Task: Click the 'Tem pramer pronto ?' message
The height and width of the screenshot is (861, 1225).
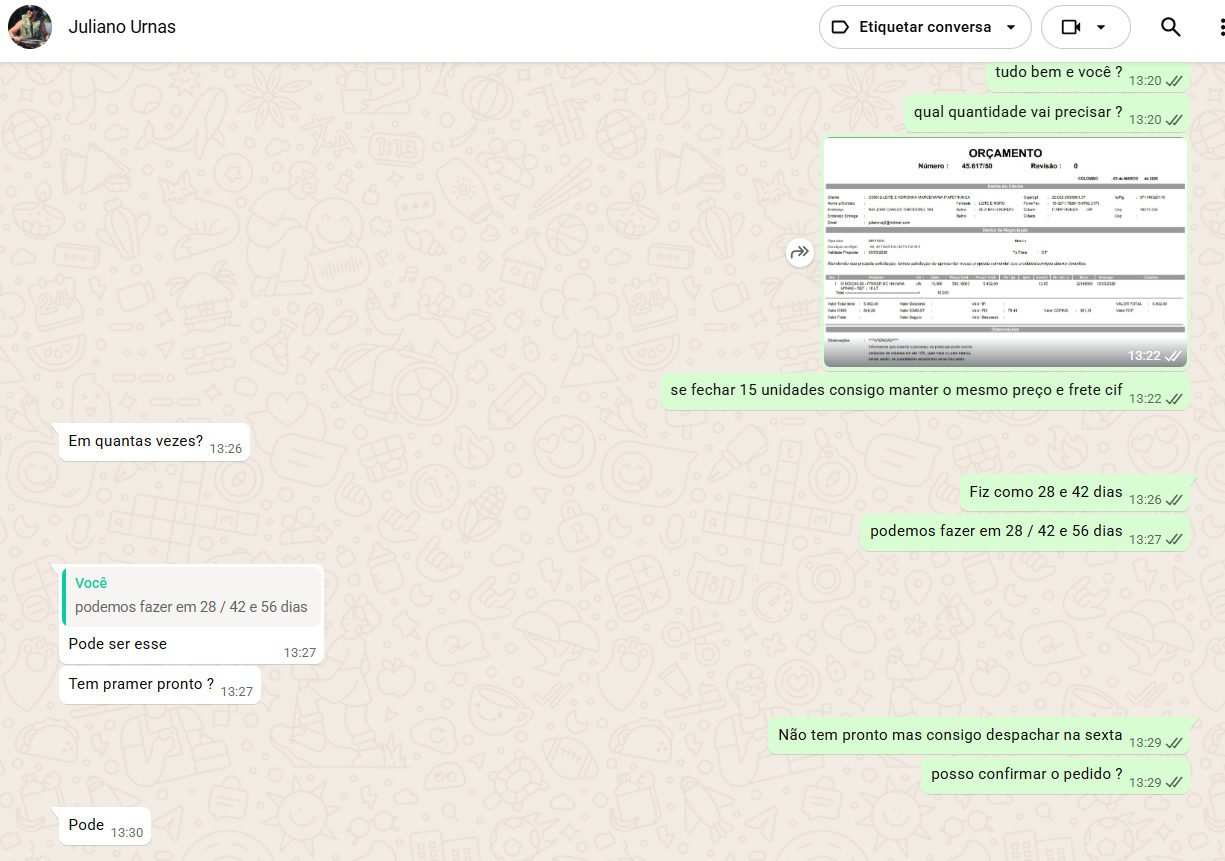Action: click(141, 684)
